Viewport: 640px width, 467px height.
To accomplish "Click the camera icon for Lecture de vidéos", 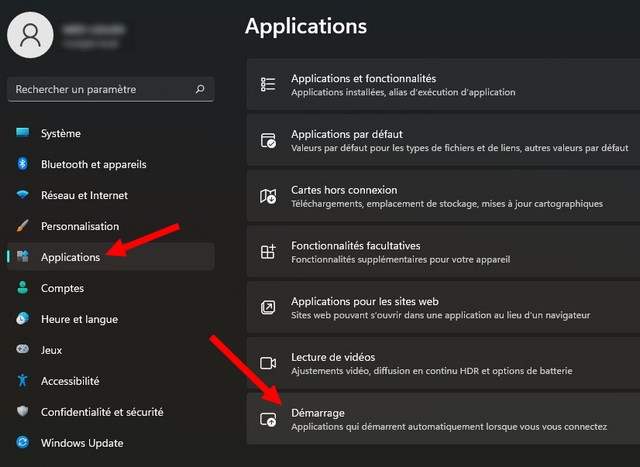I will 268,363.
